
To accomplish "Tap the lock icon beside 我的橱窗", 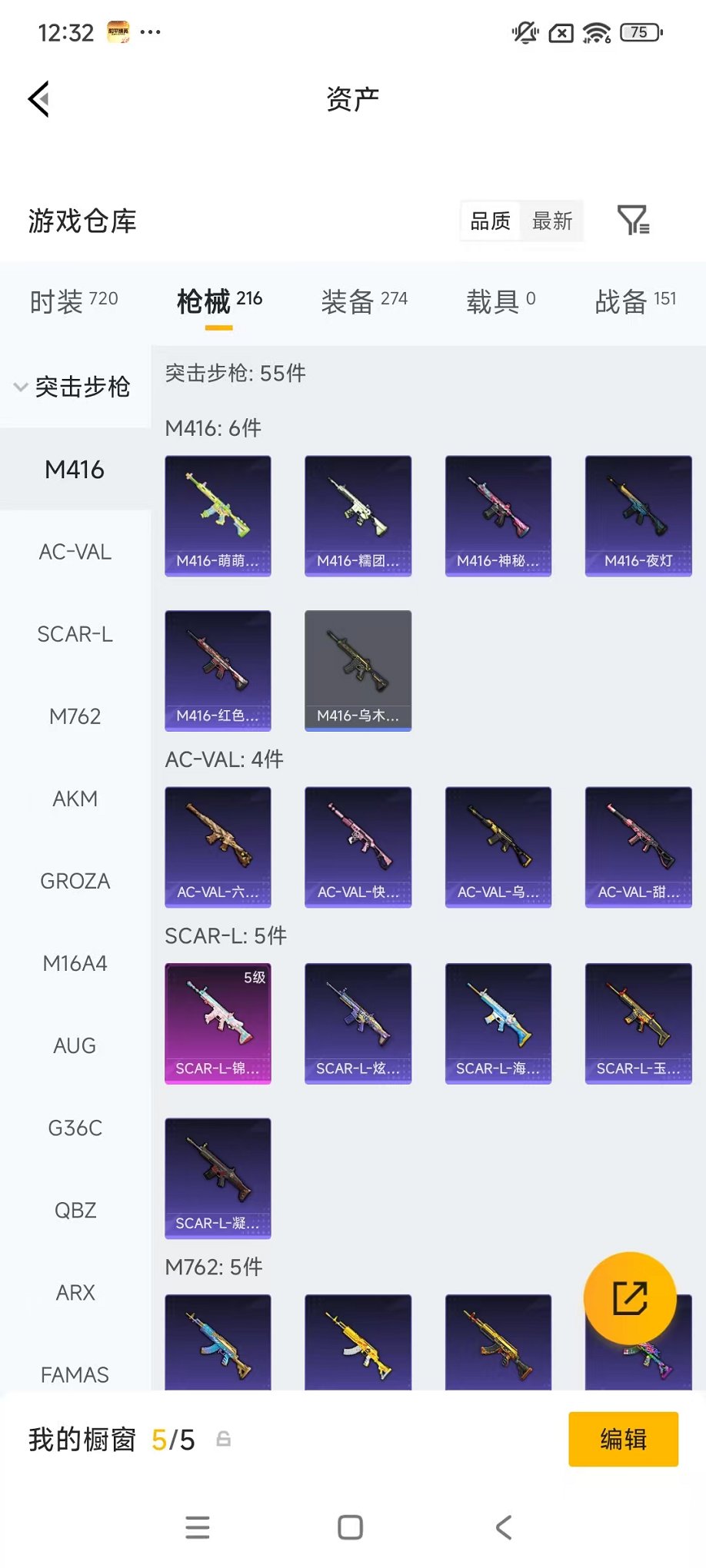I will click(x=224, y=1439).
